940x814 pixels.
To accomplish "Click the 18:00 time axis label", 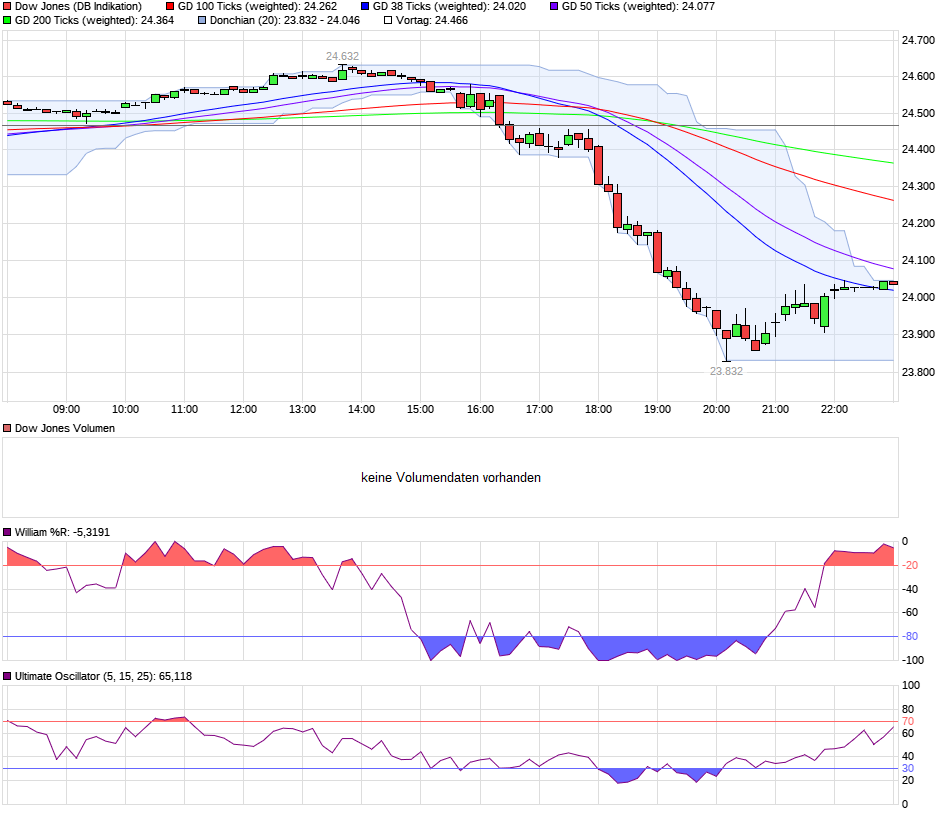I will coord(598,409).
